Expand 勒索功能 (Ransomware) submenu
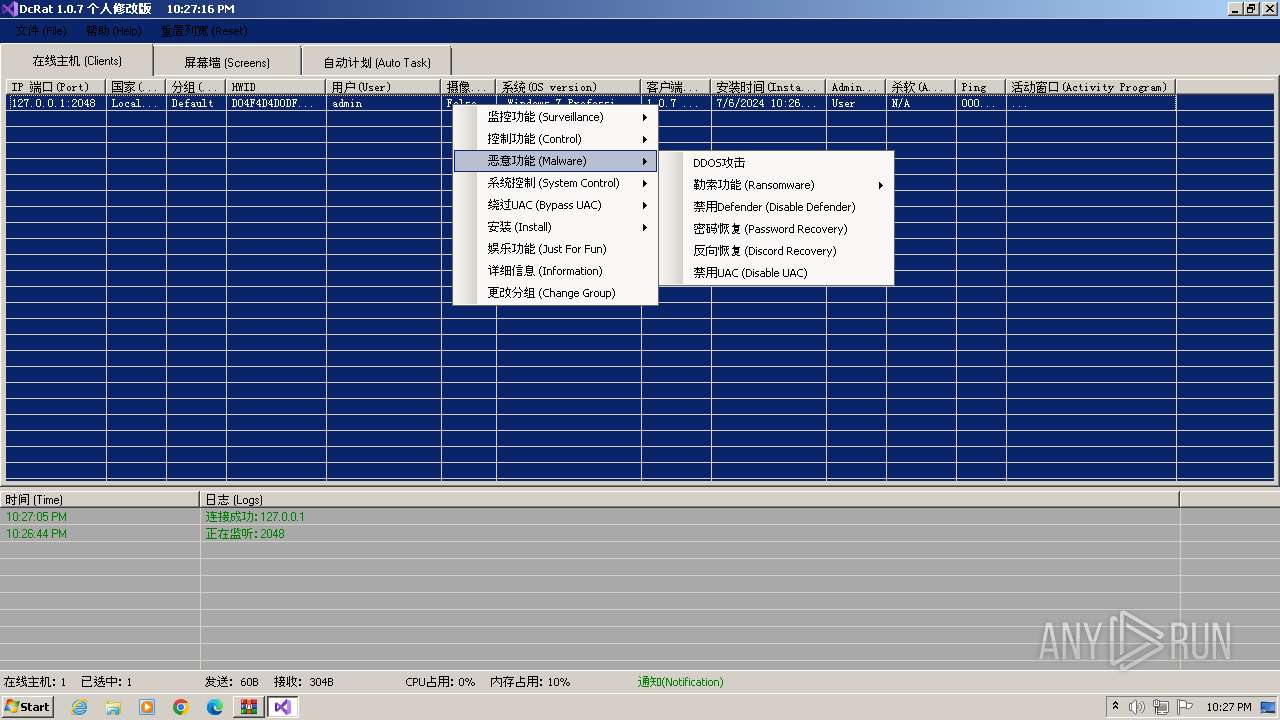The width and height of the screenshot is (1280, 720). [x=776, y=185]
